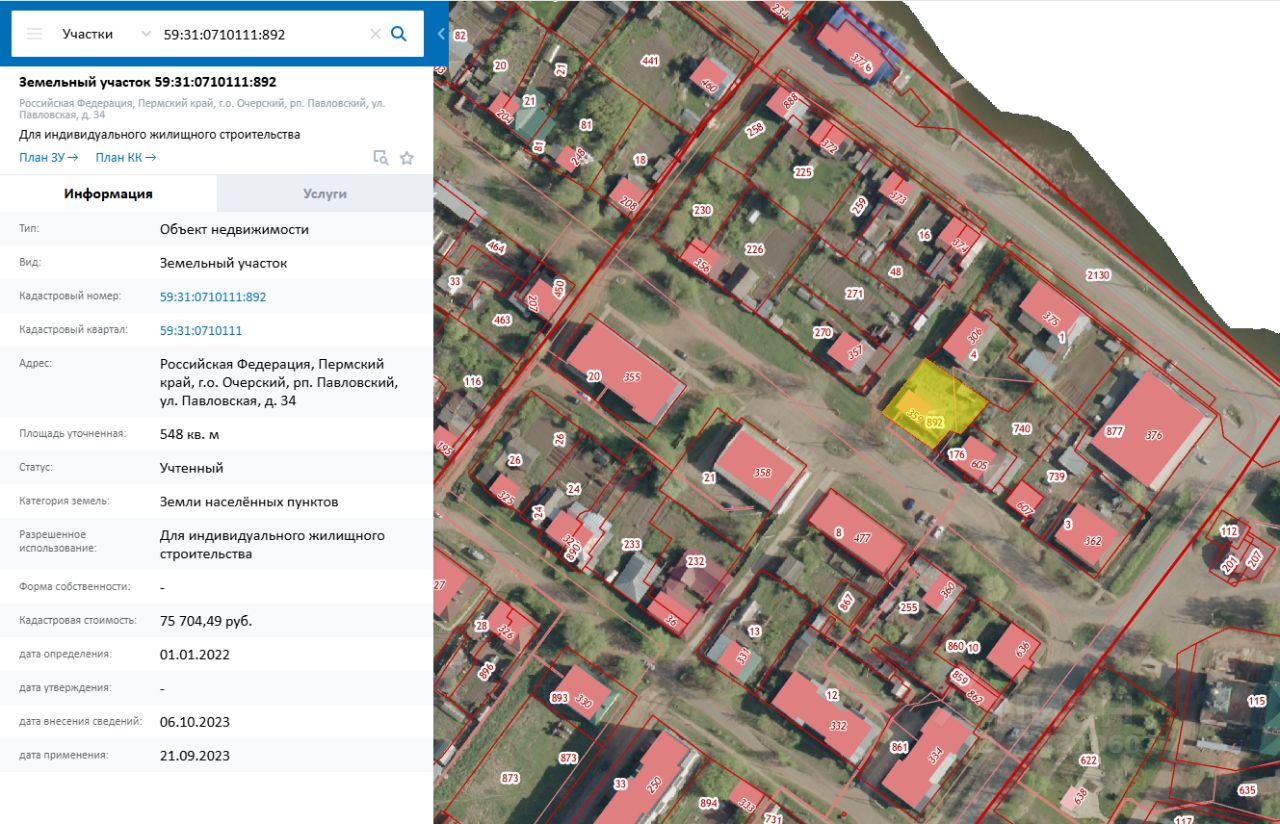Click dropdown arrow next to Участки
The height and width of the screenshot is (824, 1280).
pos(146,34)
